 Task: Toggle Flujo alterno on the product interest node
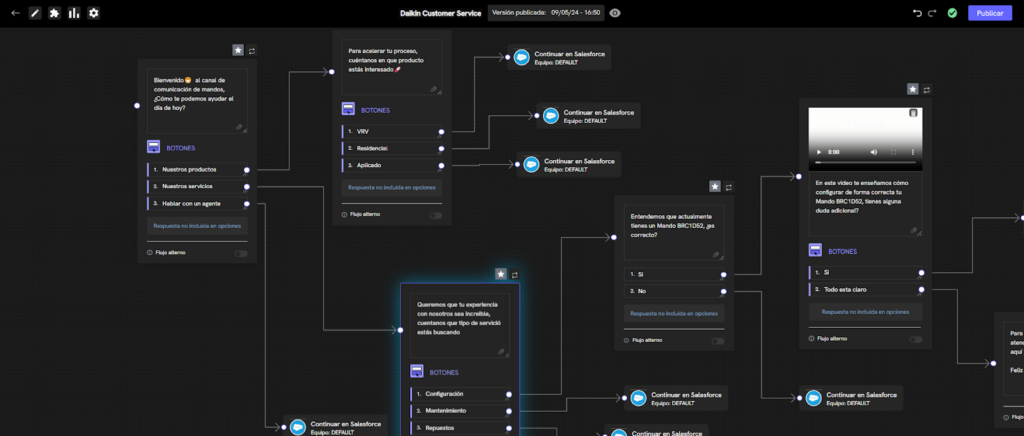435,214
